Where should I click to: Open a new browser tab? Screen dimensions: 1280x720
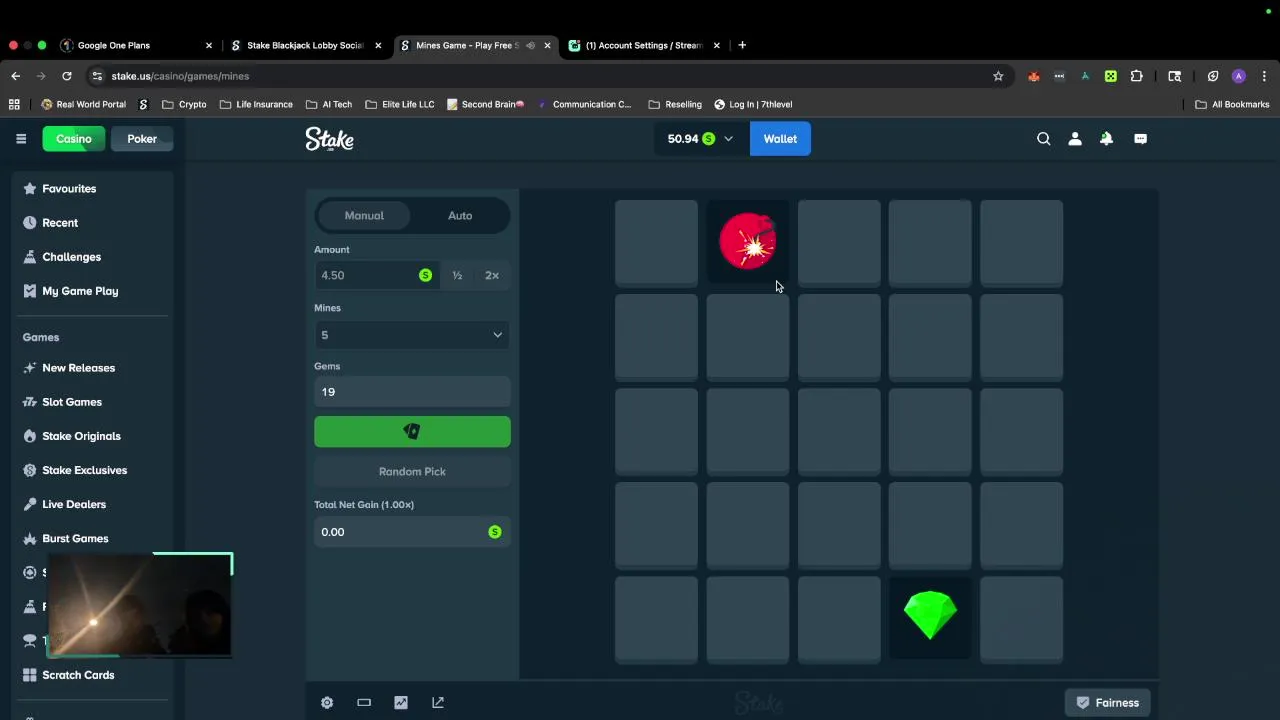(742, 45)
